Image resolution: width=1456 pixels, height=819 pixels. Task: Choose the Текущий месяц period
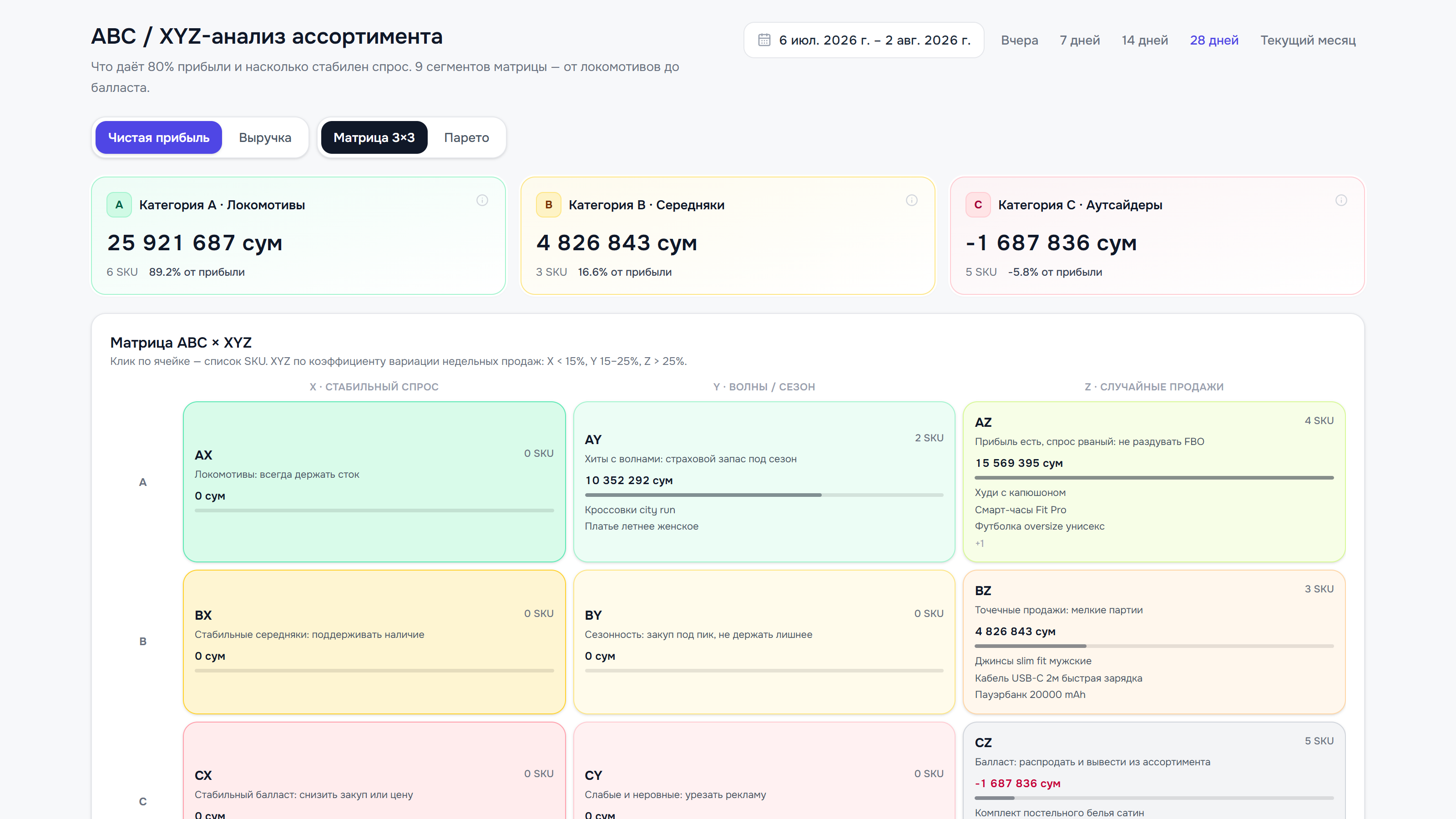point(1308,40)
